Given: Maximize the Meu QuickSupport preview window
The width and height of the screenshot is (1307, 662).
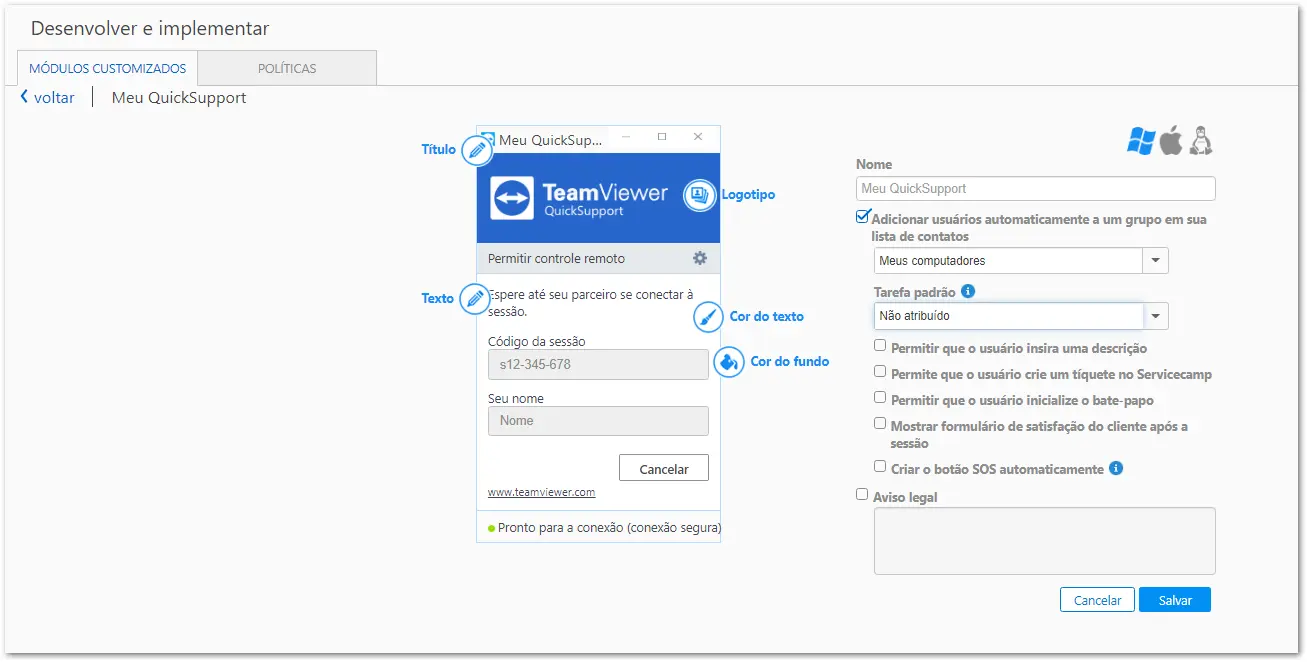Looking at the screenshot, I should click(662, 137).
